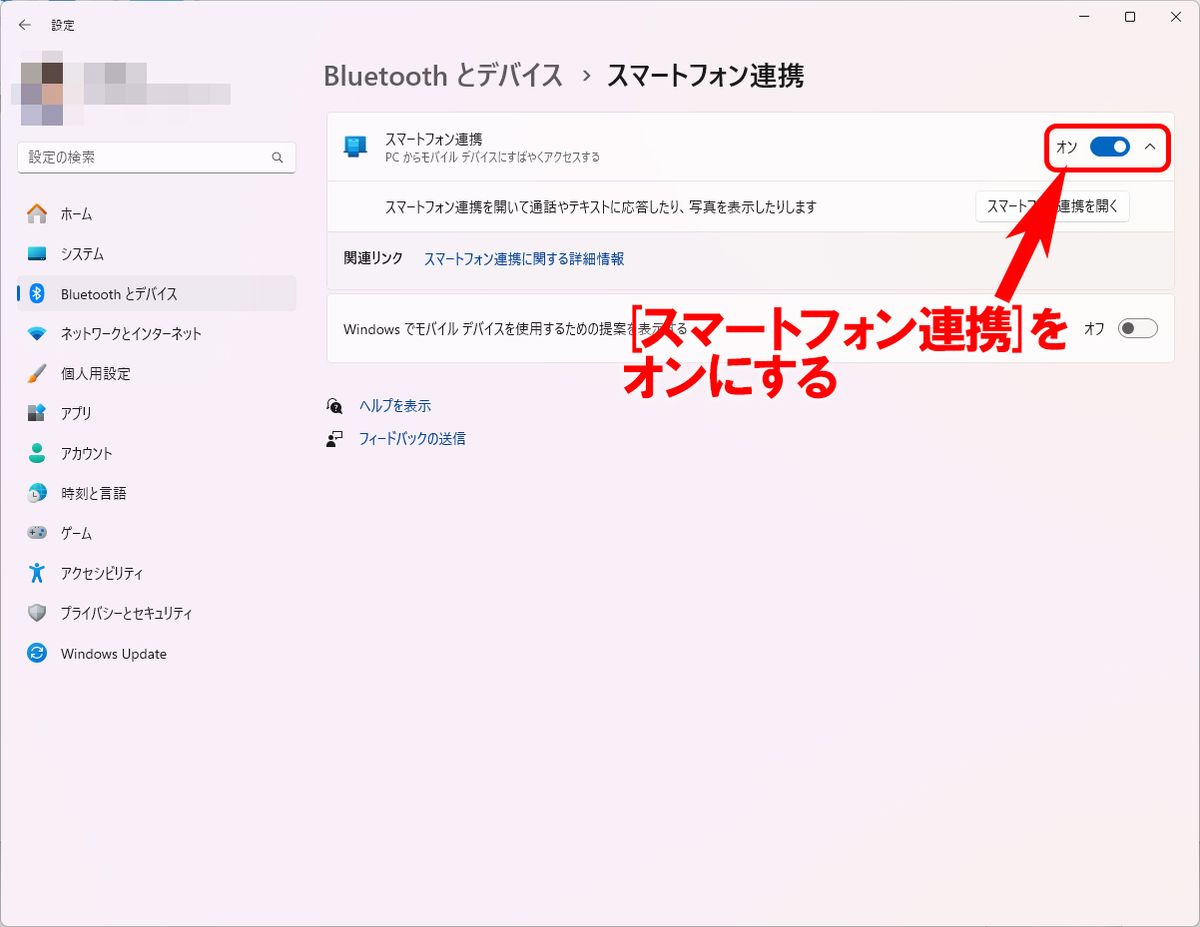Click the Gaming controller icon
The width and height of the screenshot is (1200, 927).
[x=37, y=533]
